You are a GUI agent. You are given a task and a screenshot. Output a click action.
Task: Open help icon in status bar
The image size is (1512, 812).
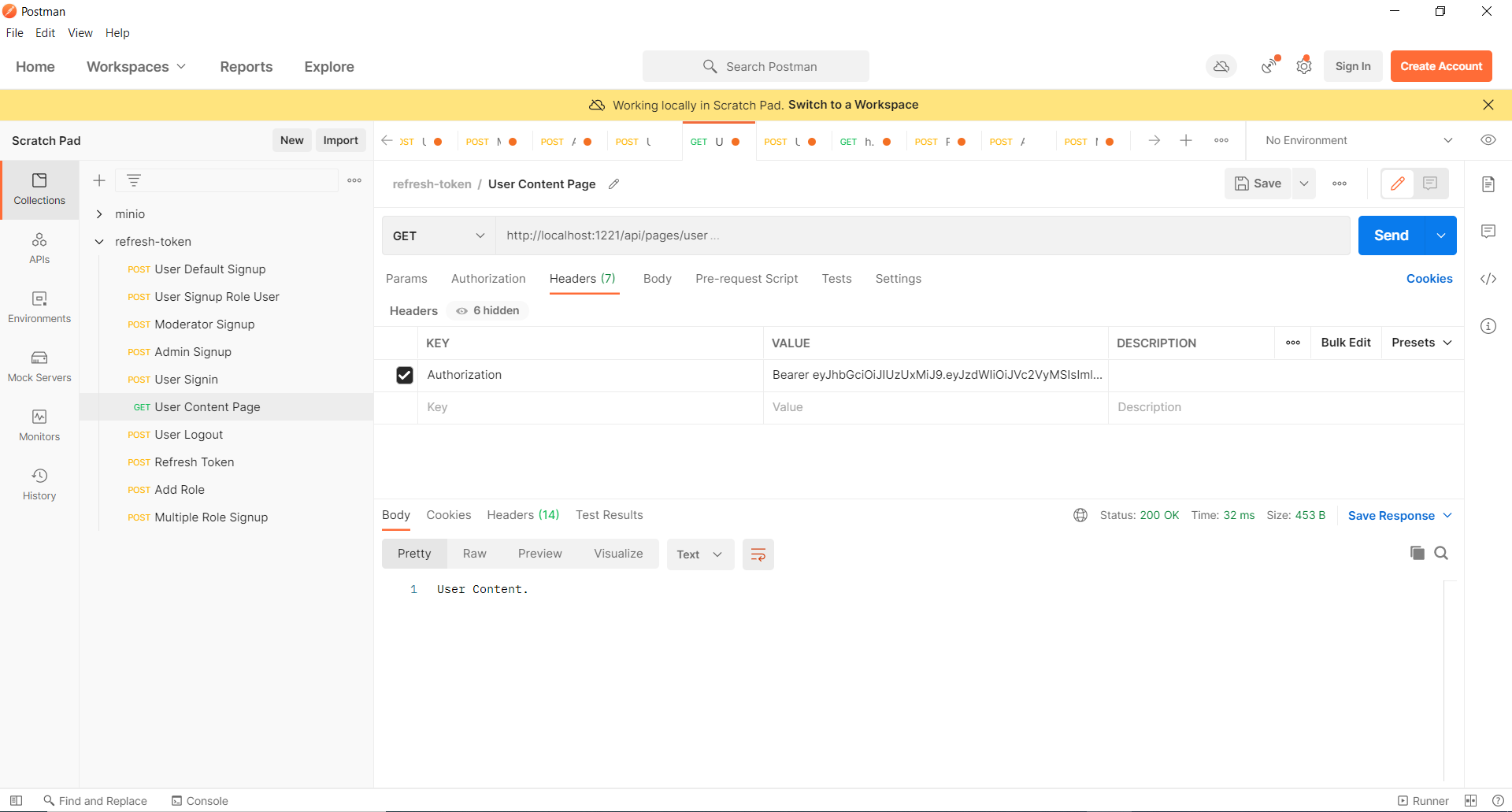point(1498,800)
